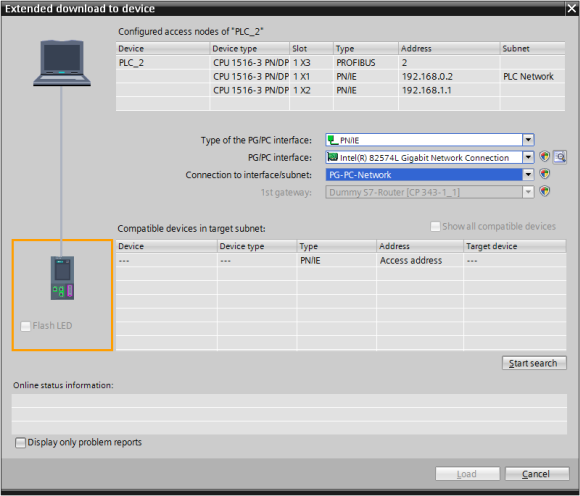Open the PG/PC interface dropdown arrow
580x496 pixels.
point(528,157)
